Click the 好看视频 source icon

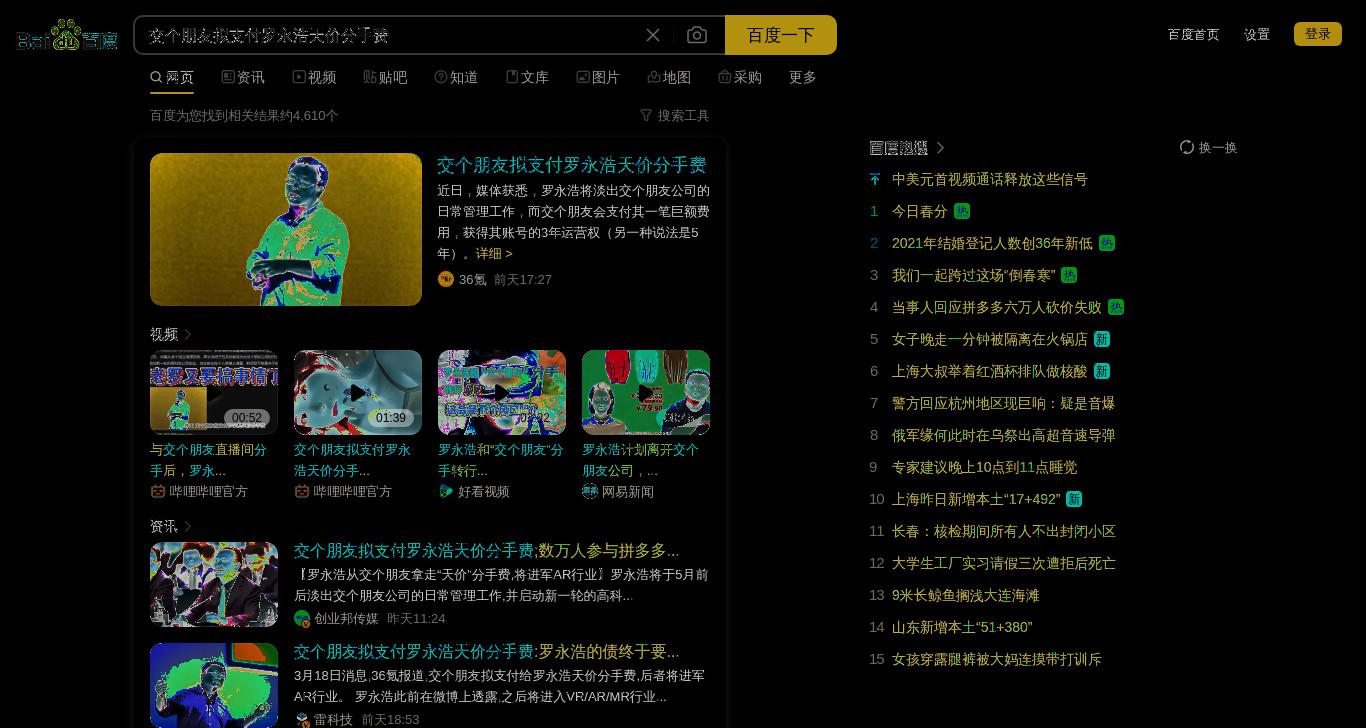coord(446,491)
